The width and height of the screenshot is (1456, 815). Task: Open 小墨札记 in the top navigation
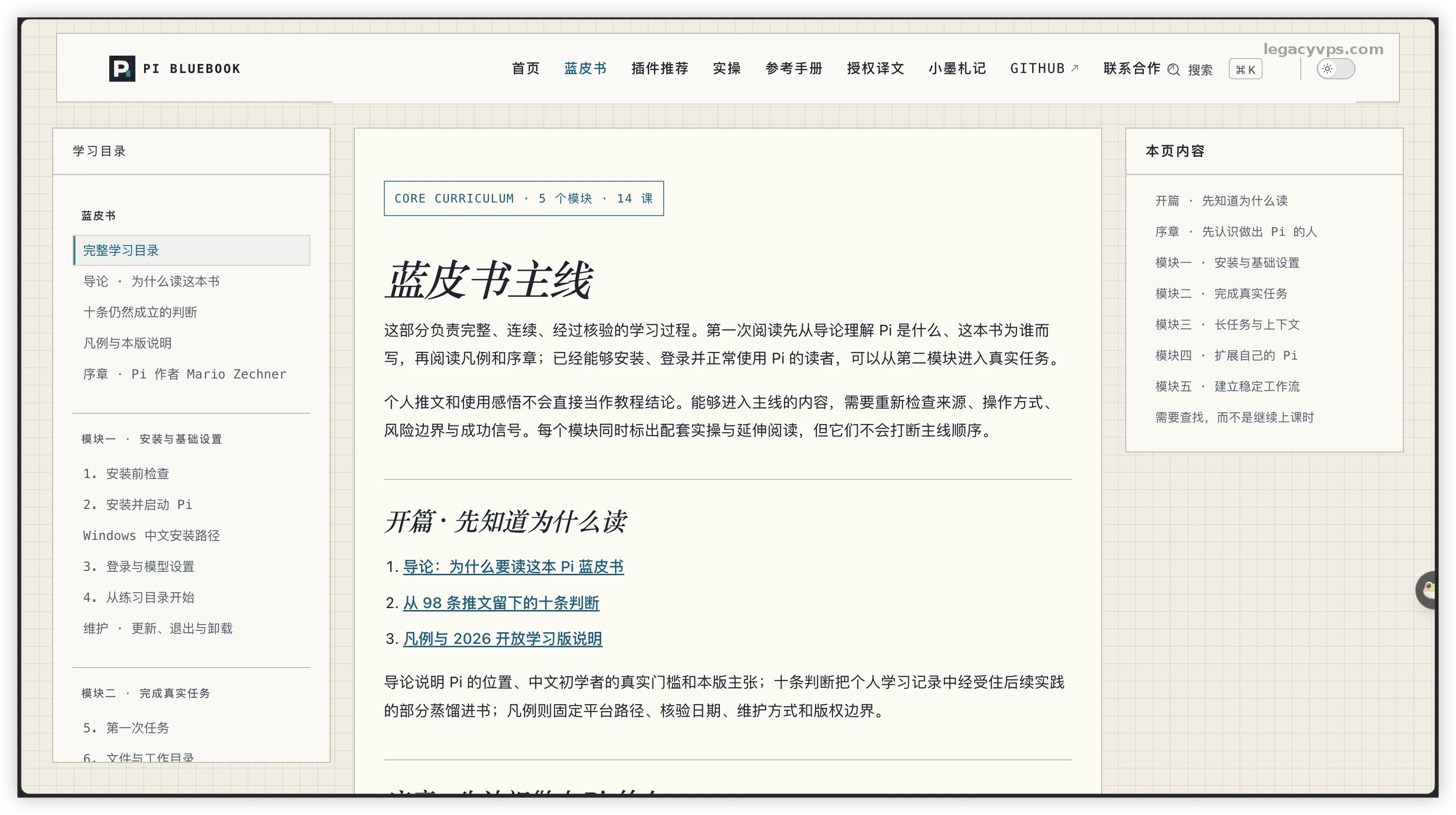(957, 68)
